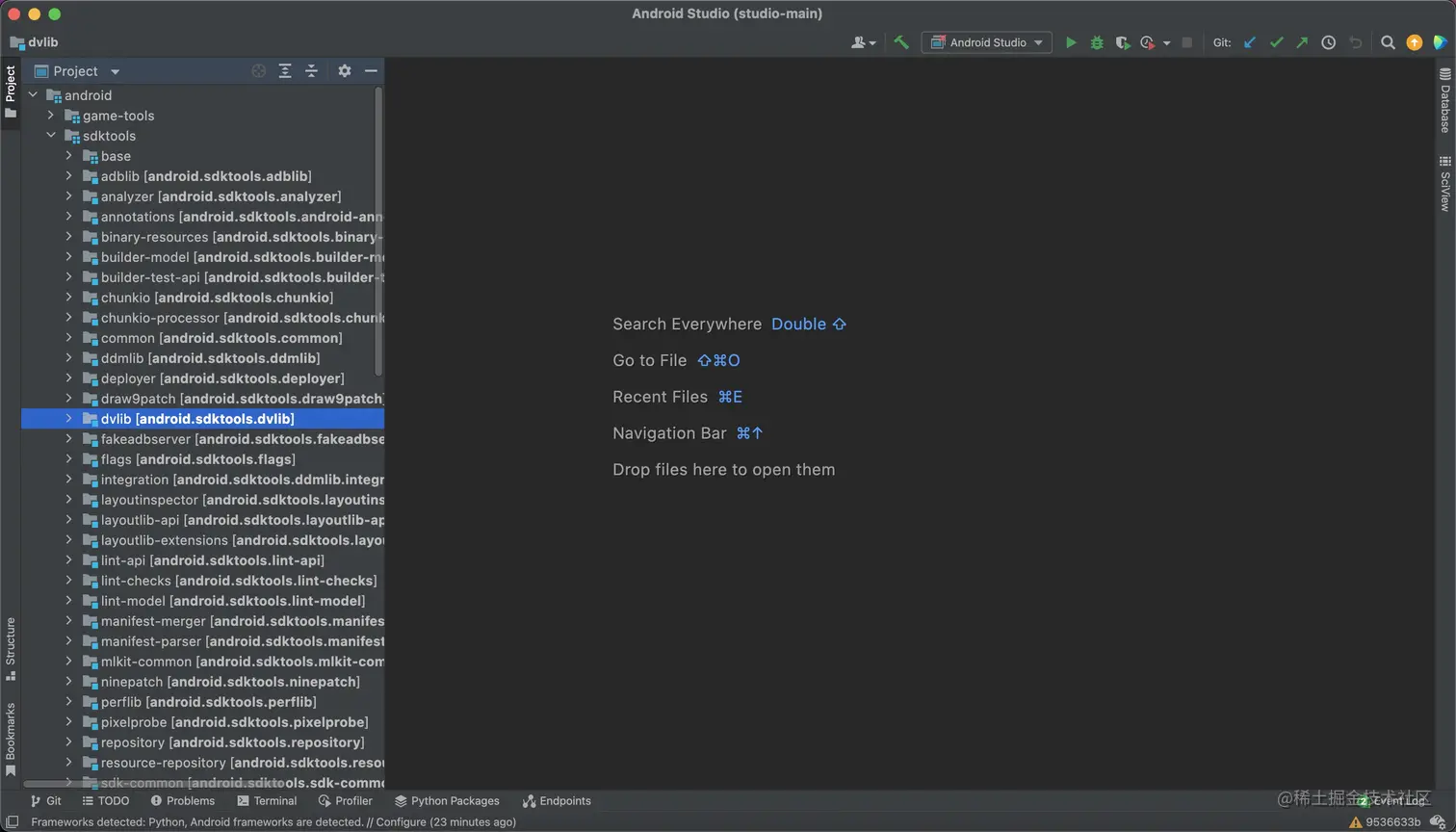The image size is (1456, 832).
Task: Open the Problems tool window
Action: point(183,801)
